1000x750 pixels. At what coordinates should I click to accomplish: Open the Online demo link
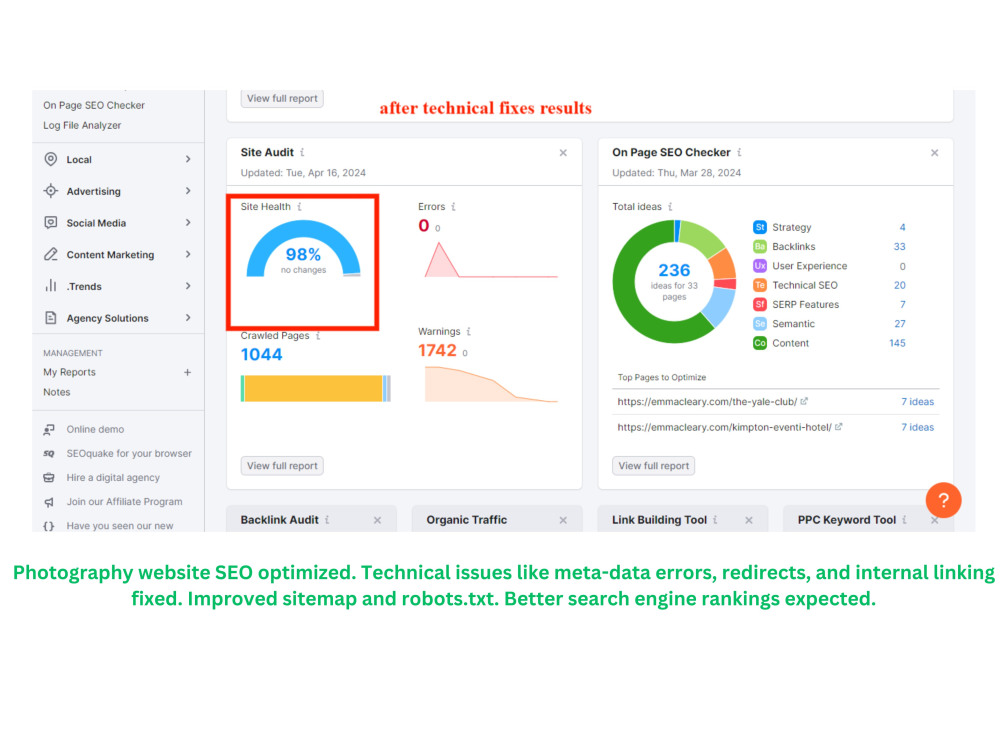click(95, 429)
